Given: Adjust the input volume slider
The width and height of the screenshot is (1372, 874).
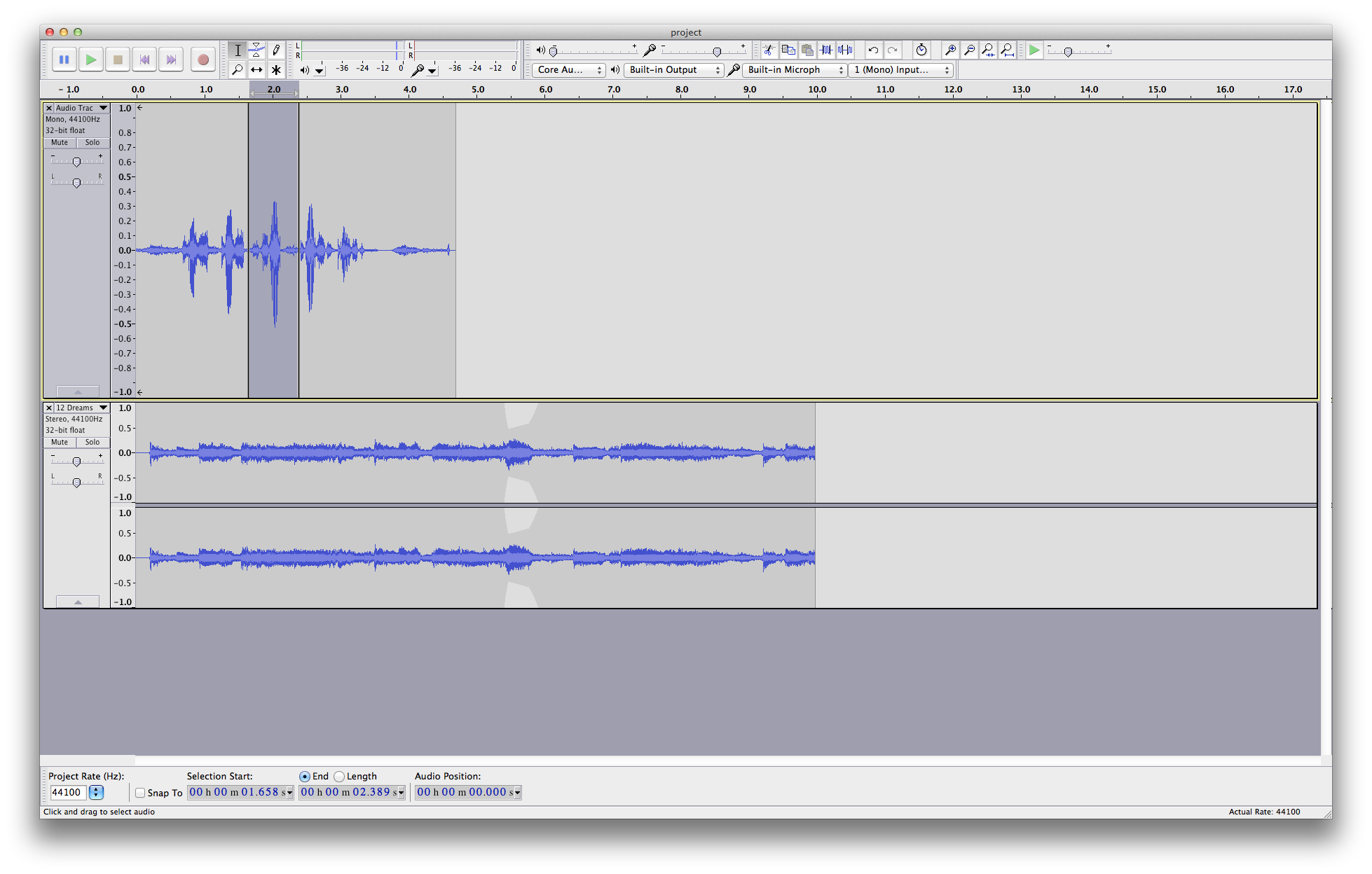Looking at the screenshot, I should [x=717, y=52].
